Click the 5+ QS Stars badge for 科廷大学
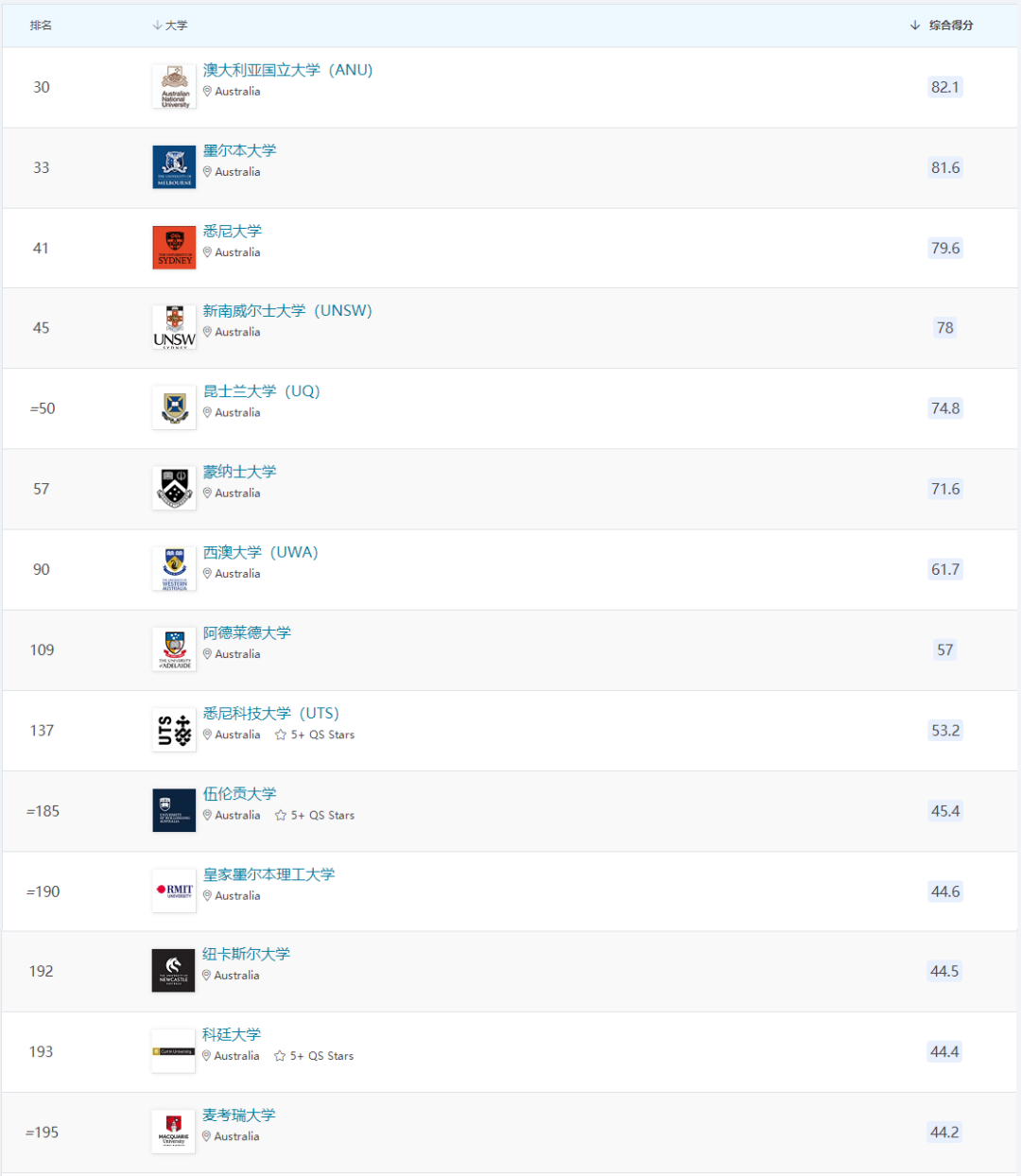The height and width of the screenshot is (1176, 1021). [314, 1056]
